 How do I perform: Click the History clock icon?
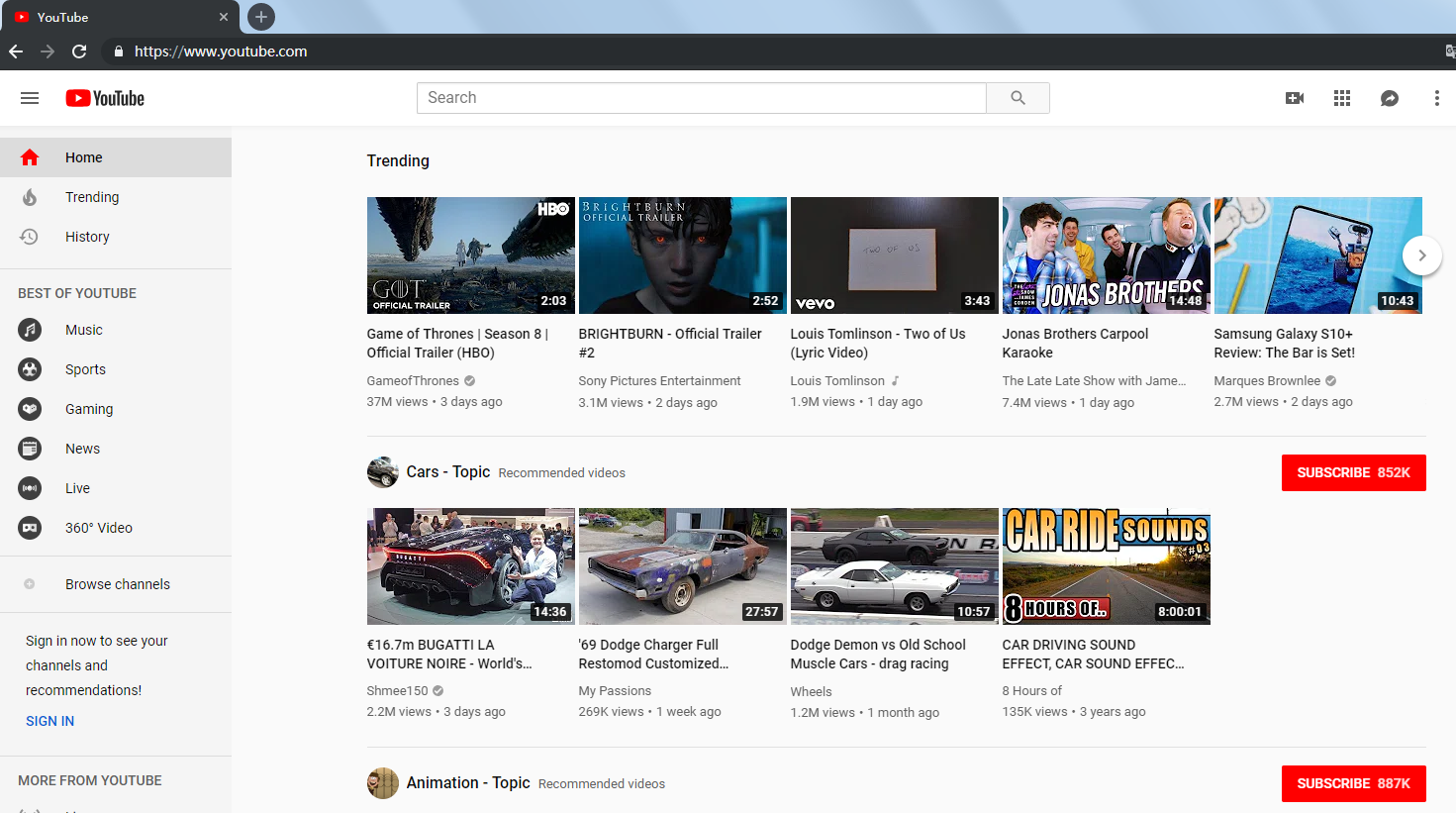pos(30,237)
